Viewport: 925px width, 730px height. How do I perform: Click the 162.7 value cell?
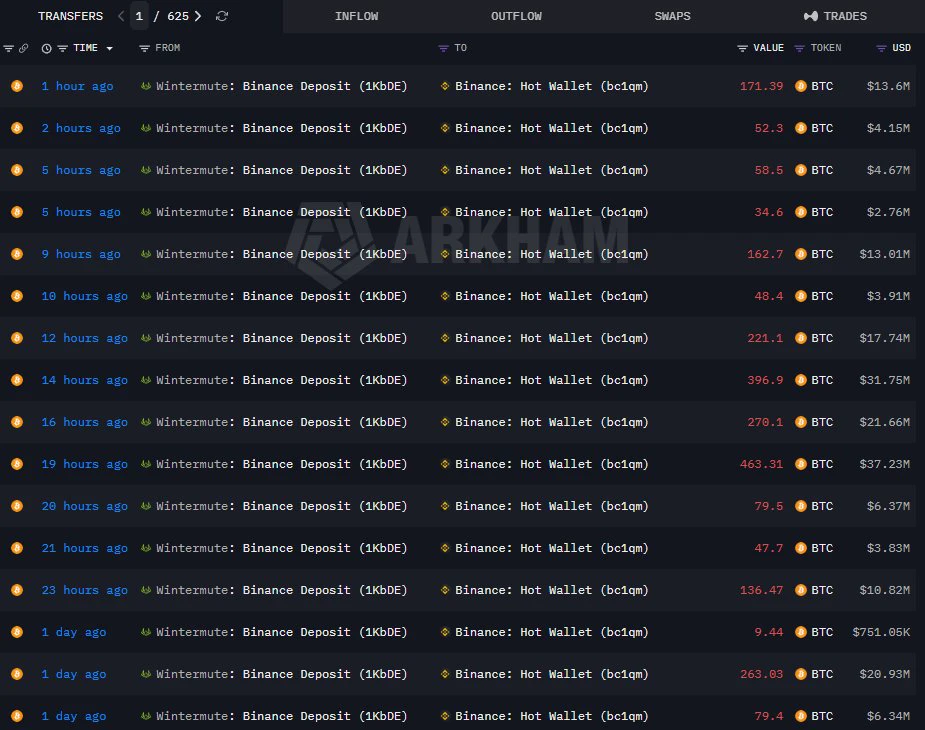coord(765,254)
